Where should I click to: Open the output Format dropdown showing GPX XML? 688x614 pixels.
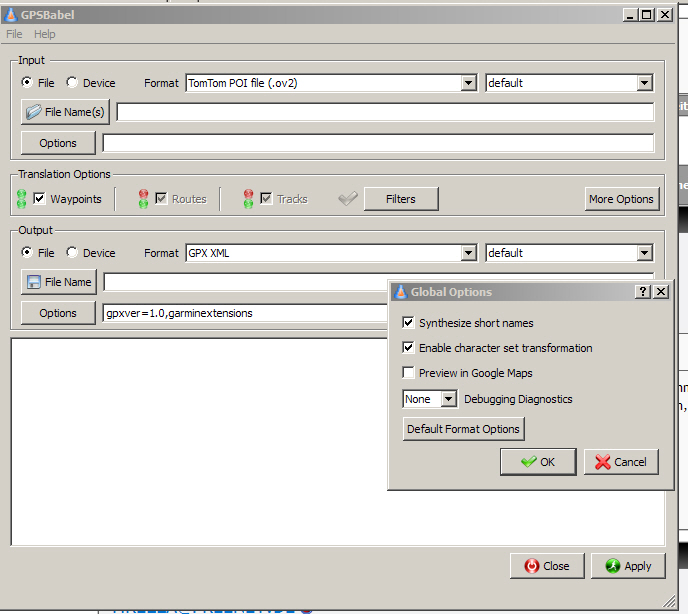tap(331, 253)
